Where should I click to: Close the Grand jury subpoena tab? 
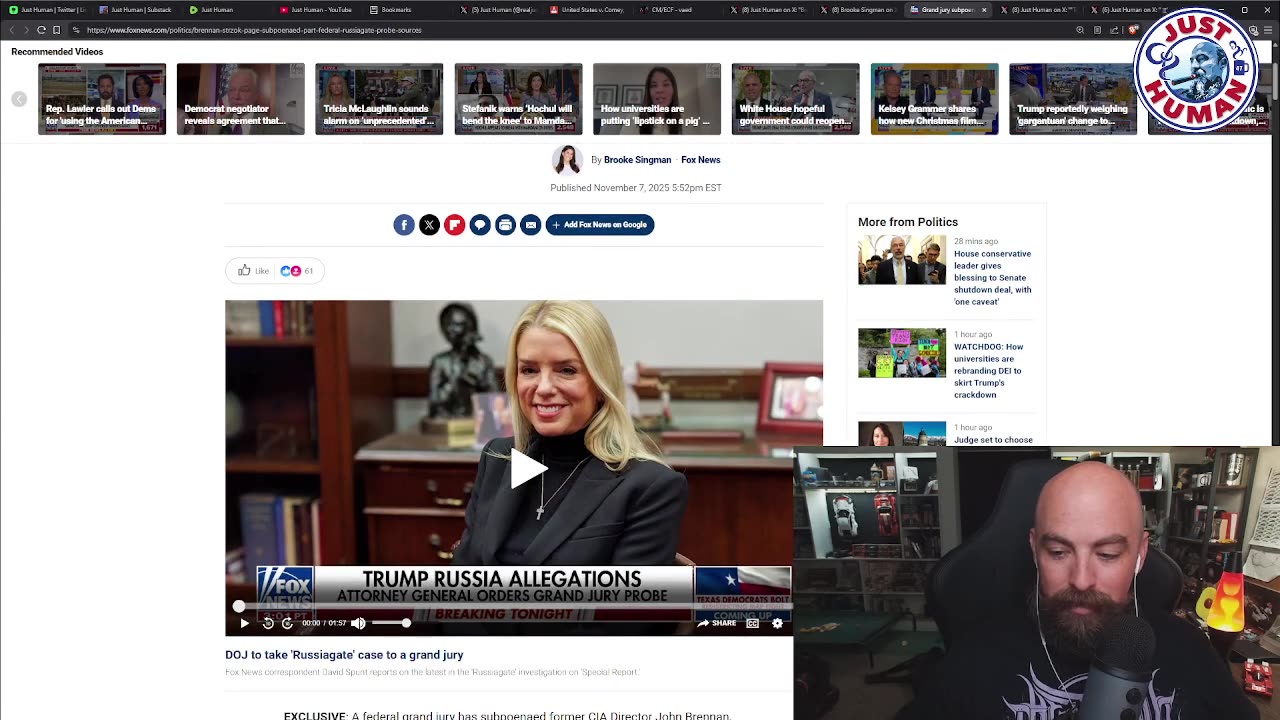(x=984, y=10)
